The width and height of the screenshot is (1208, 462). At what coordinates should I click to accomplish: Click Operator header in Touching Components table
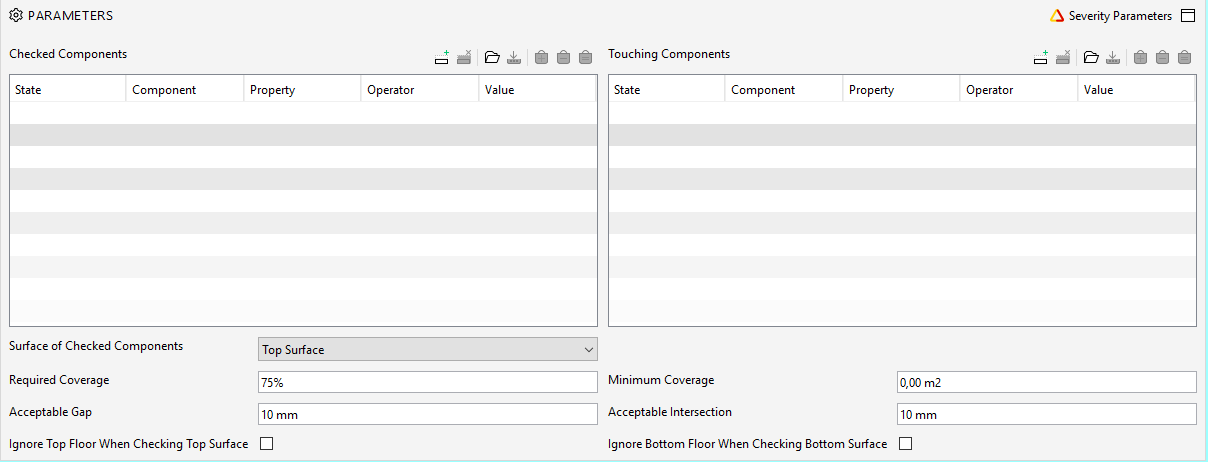pos(1019,90)
